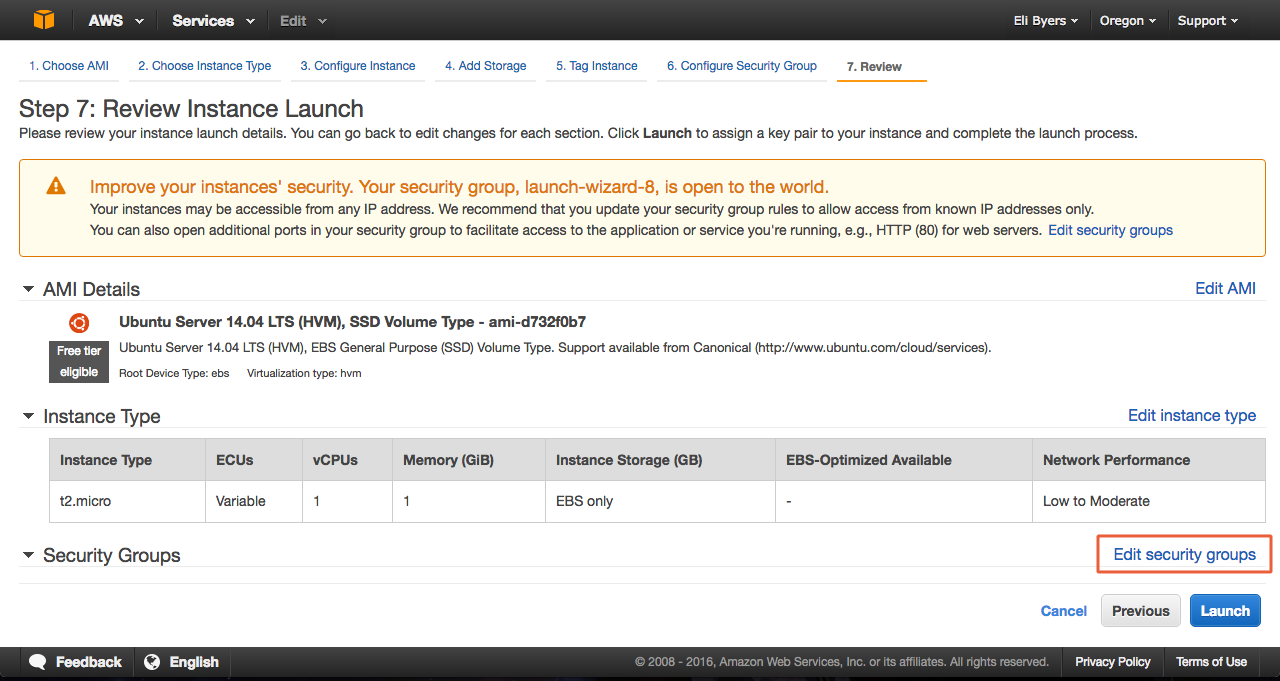Select the 7. Review tab
1280x681 pixels.
tap(874, 67)
